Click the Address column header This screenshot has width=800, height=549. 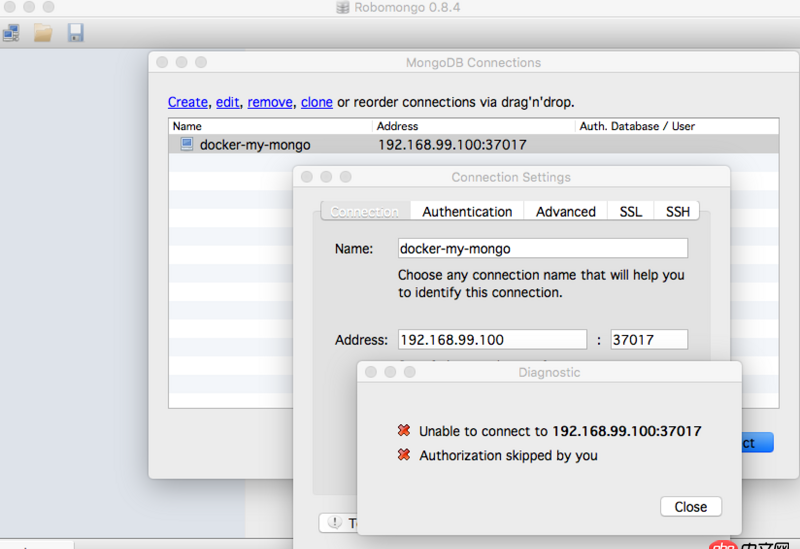[473, 126]
